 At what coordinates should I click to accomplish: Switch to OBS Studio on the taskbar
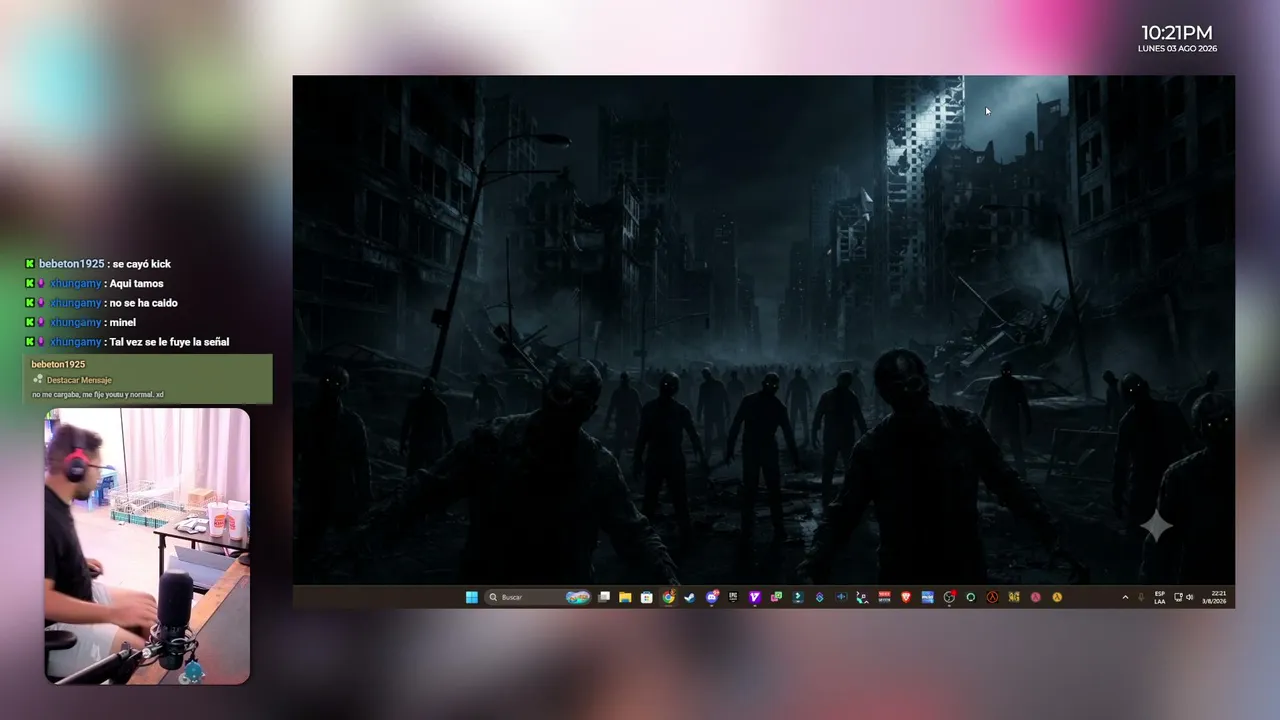point(949,597)
